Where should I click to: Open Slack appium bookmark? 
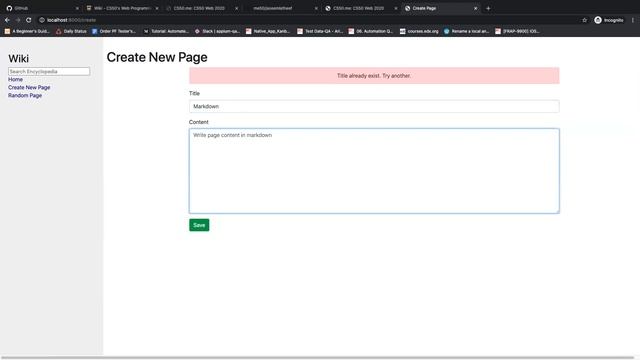coord(218,31)
